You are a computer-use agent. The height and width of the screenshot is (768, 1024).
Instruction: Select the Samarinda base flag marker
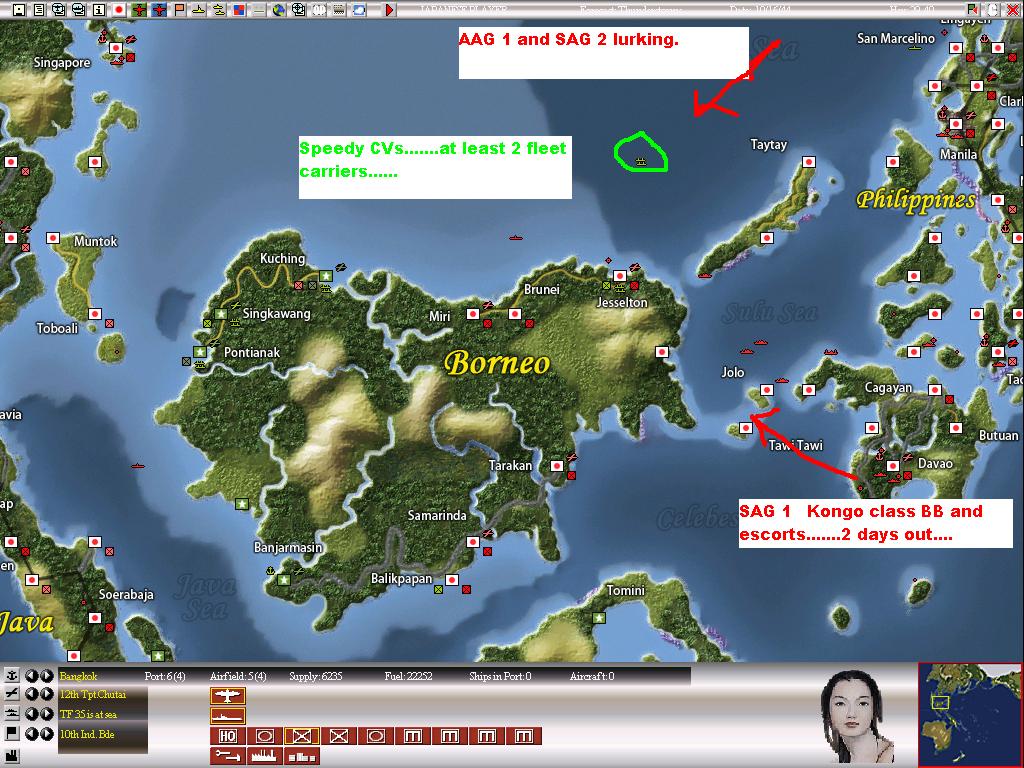pyautogui.click(x=473, y=542)
